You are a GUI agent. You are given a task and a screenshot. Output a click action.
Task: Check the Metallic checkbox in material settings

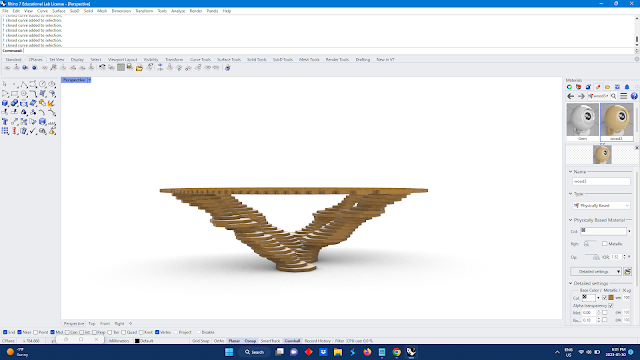(604, 244)
